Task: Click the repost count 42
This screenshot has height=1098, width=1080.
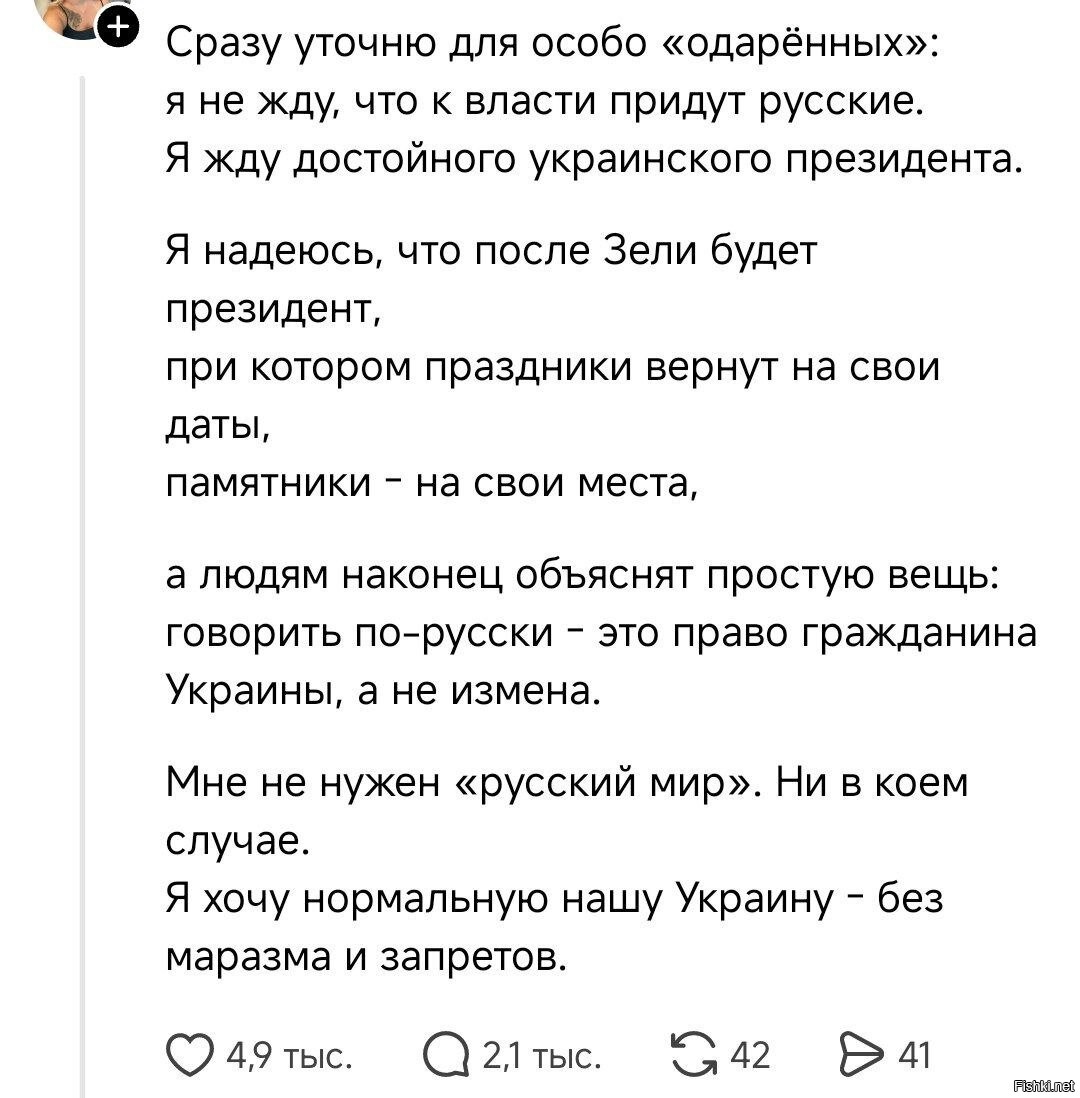Action: click(x=750, y=1056)
